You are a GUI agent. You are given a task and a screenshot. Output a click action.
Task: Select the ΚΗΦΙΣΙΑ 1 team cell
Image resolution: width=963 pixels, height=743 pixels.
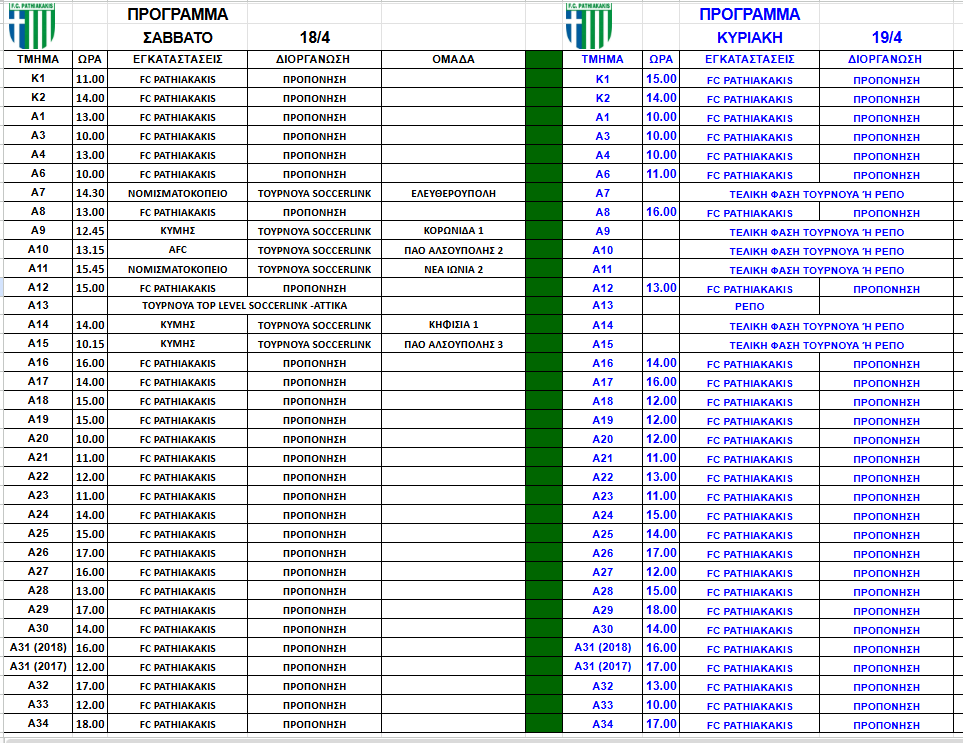[453, 325]
